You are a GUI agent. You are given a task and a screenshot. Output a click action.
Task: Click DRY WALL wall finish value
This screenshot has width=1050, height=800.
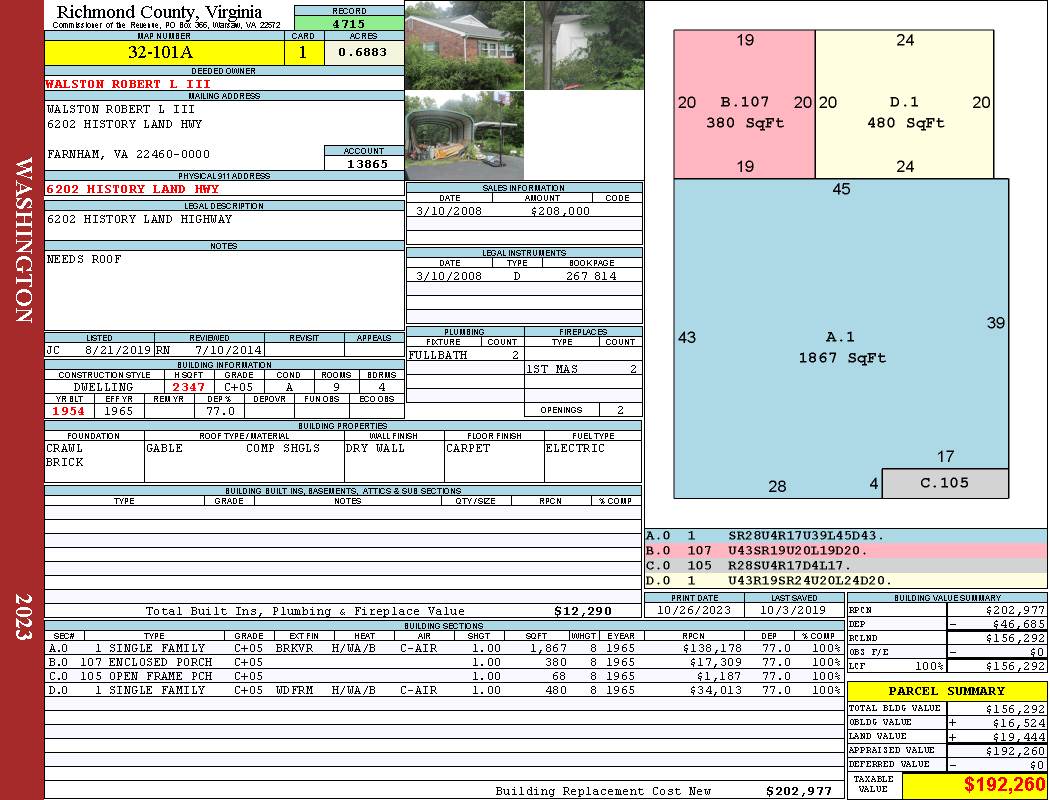(375, 448)
